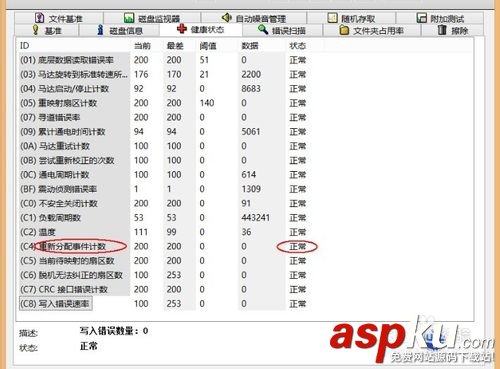Select row (09) 累计通电时间计数
500x369 pixels.
163,132
